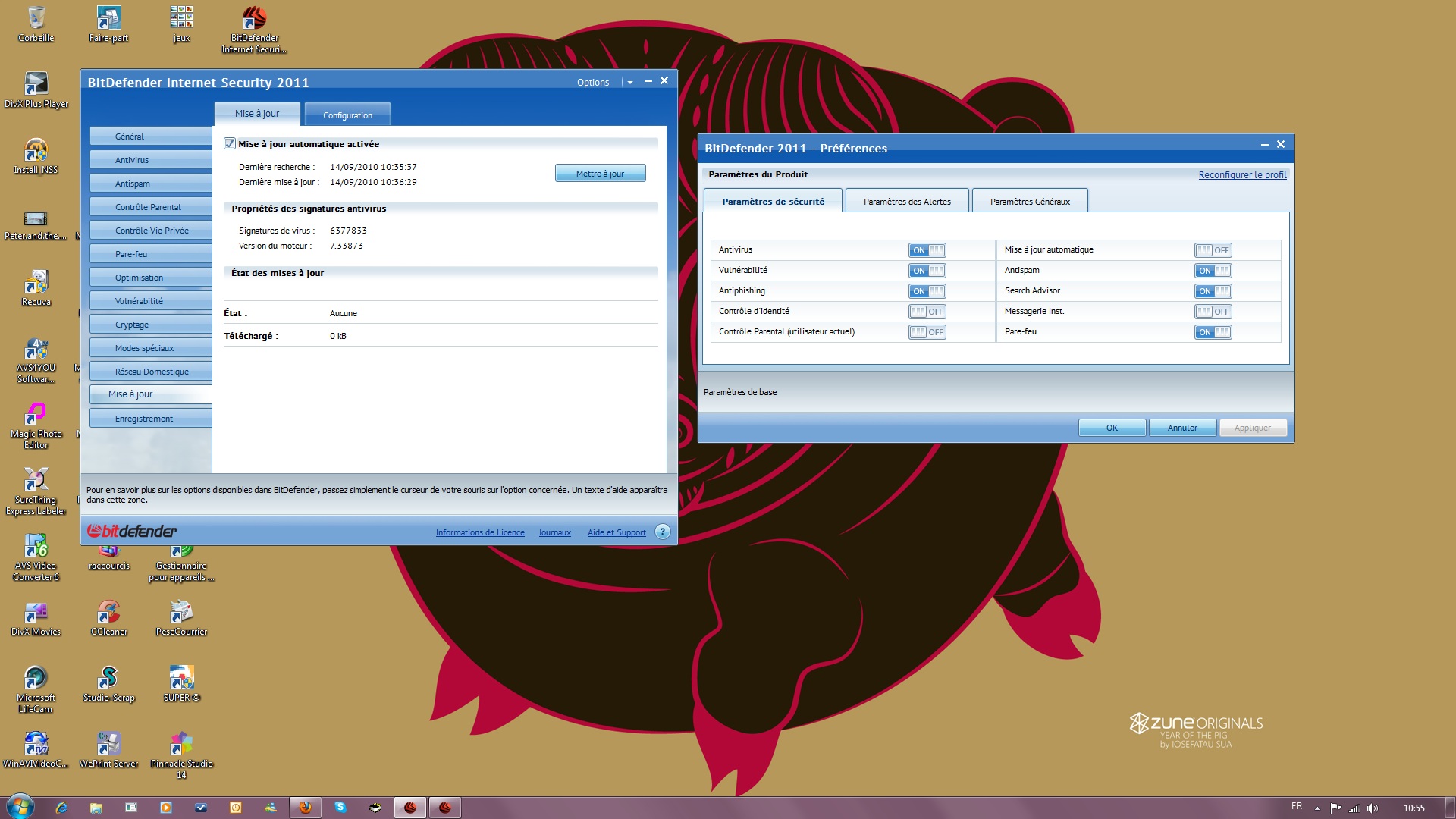Open the AVS4YOU Software desktop icon
Image resolution: width=1456 pixels, height=819 pixels.
(36, 359)
